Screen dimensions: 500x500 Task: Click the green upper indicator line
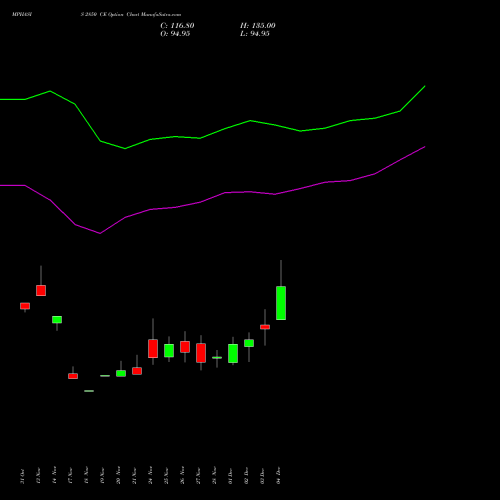[225, 128]
